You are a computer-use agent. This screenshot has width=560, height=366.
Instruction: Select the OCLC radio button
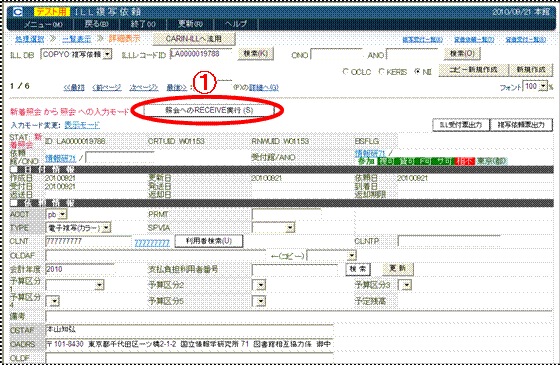coord(345,71)
